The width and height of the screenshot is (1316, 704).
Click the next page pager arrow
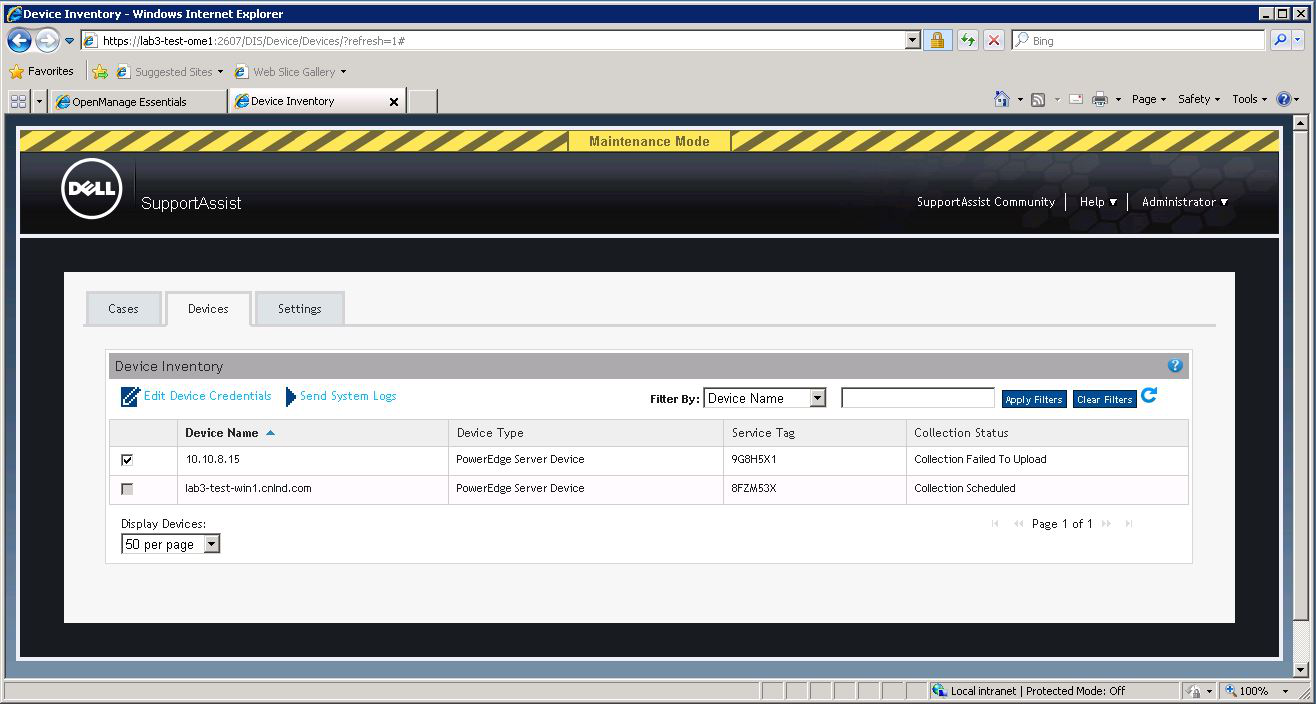[1106, 524]
